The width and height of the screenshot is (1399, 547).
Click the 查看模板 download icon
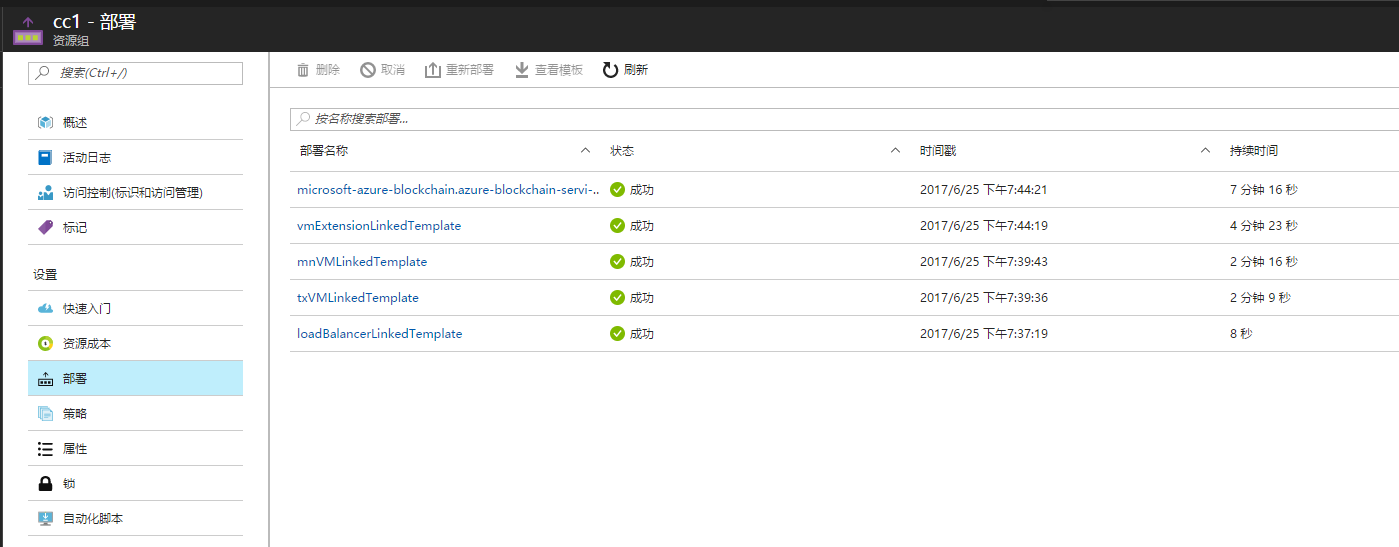click(x=521, y=70)
